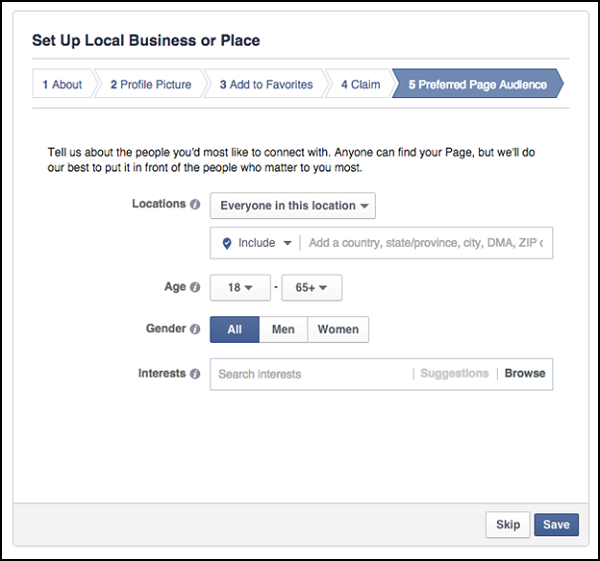The width and height of the screenshot is (600, 561).
Task: Choose Men as target gender
Action: [x=283, y=330]
